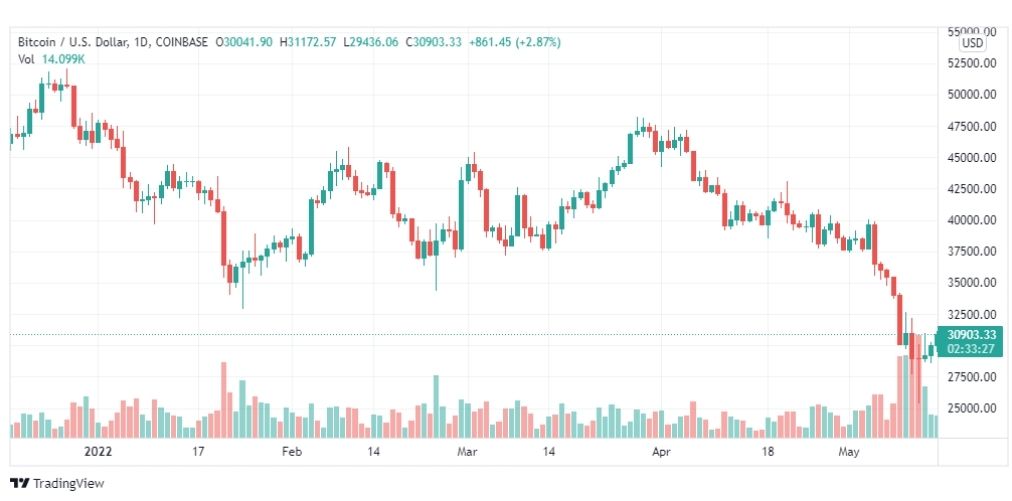Click the high price value H31172.57
The image size is (1012, 501).
[309, 42]
